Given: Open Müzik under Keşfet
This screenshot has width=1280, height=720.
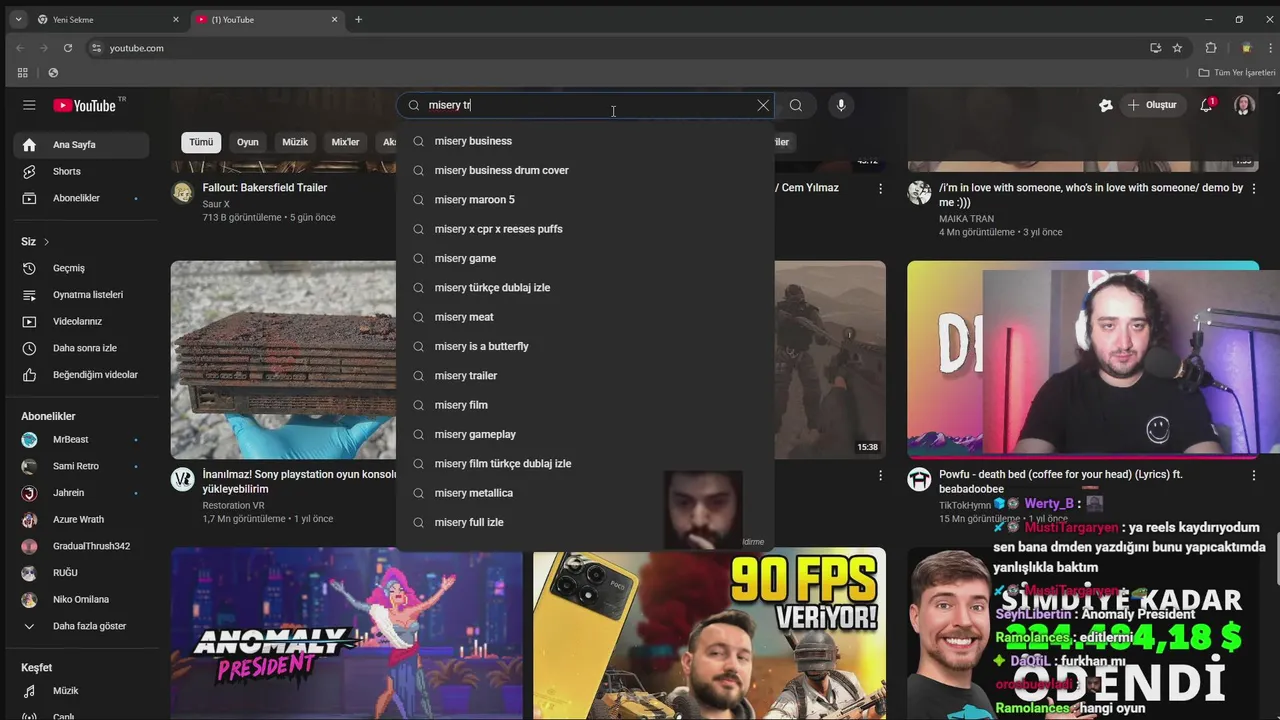Looking at the screenshot, I should [x=81, y=691].
